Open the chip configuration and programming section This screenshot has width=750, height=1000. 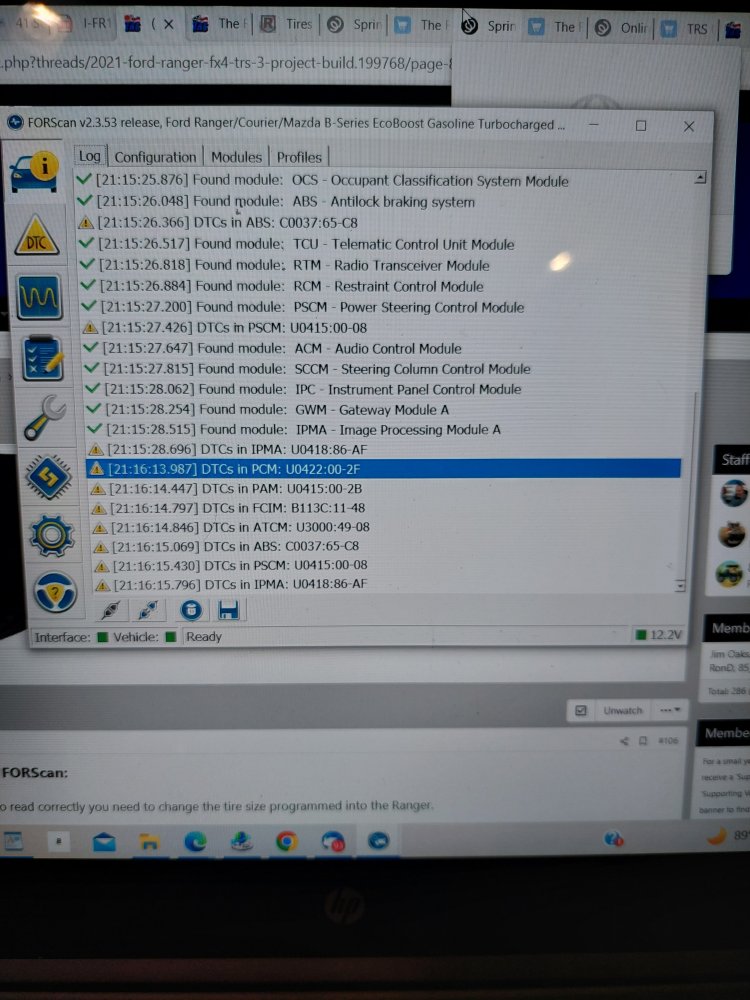tap(48, 478)
